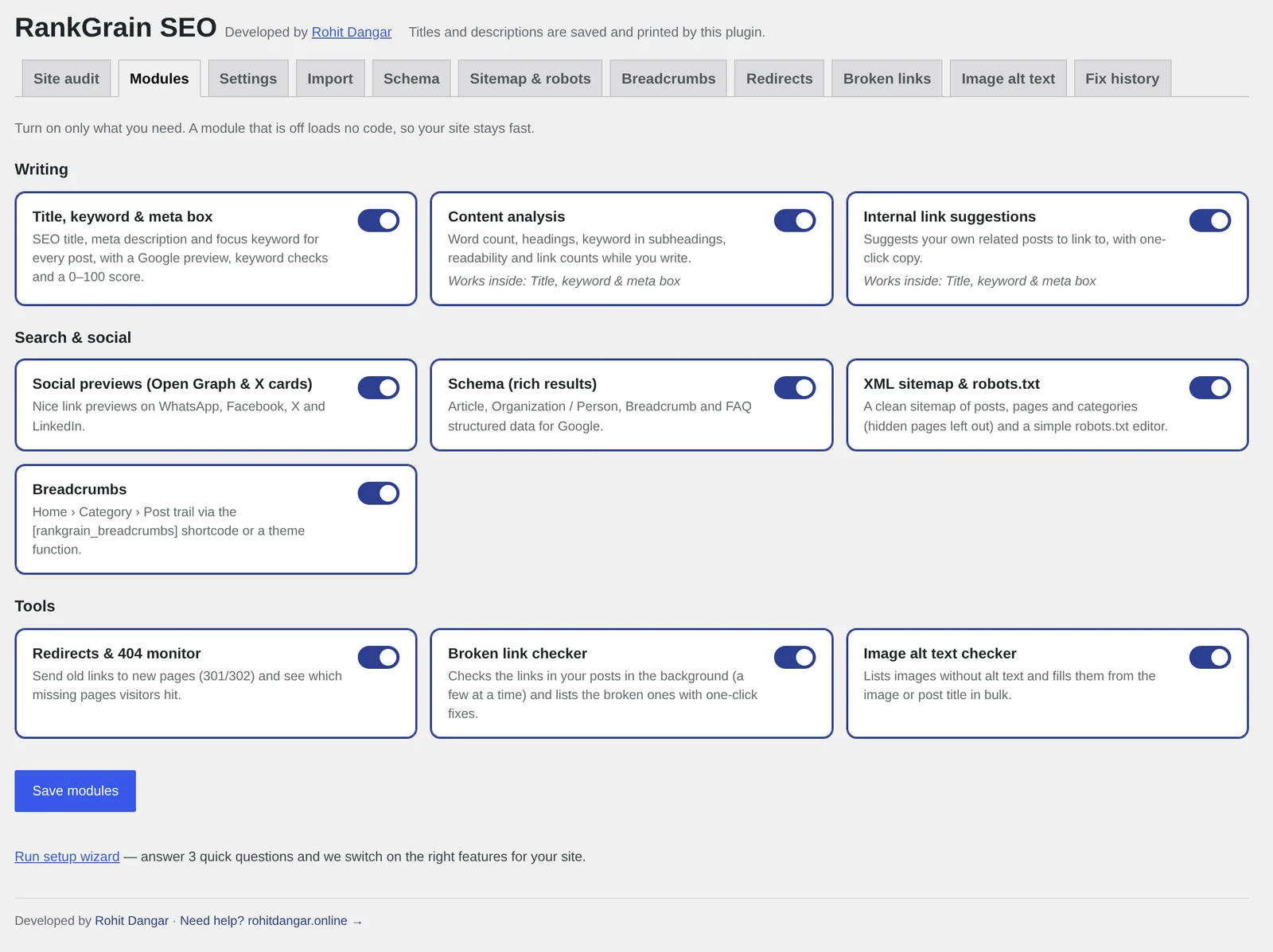Viewport: 1273px width, 952px height.
Task: Click the Tools section heading
Action: pos(34,606)
